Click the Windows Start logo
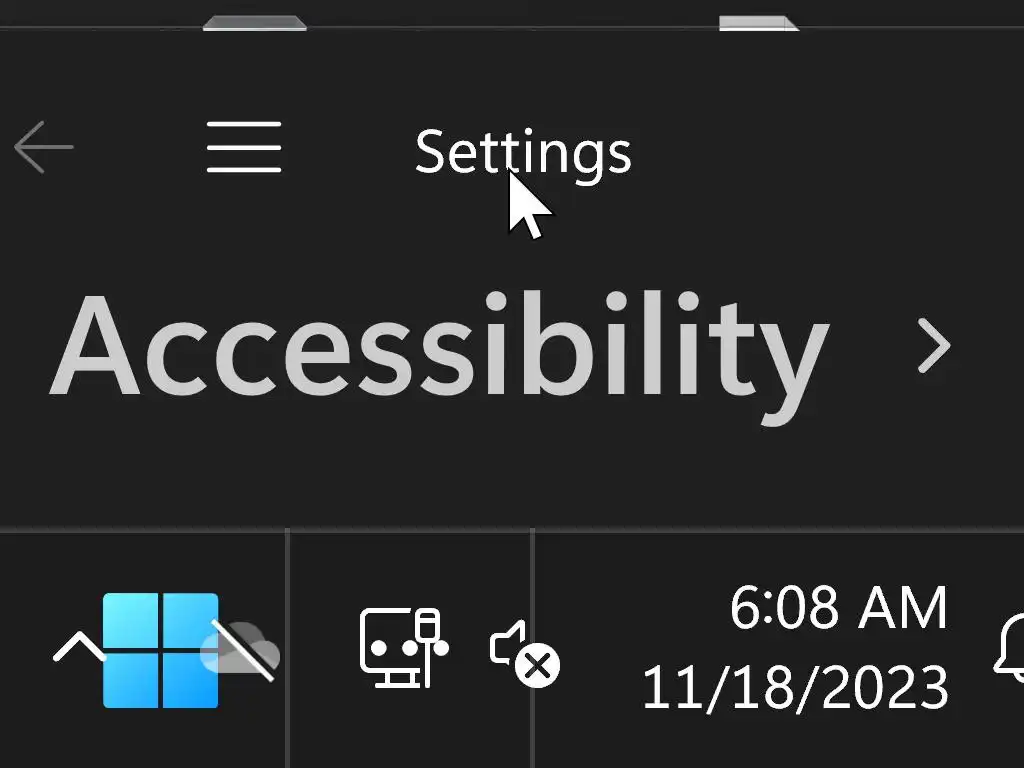This screenshot has width=1024, height=768. click(x=161, y=650)
